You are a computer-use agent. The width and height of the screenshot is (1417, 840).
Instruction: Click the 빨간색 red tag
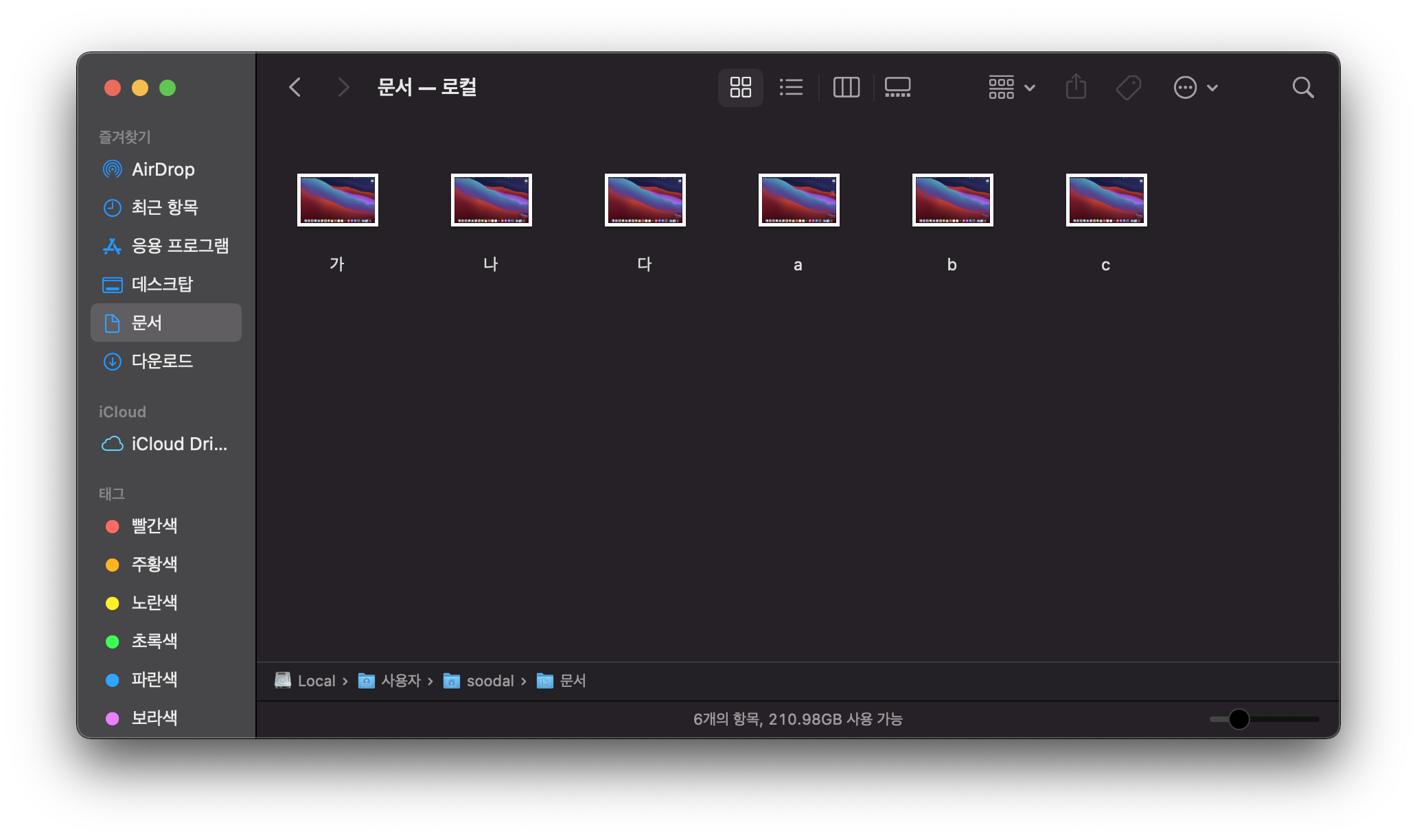[154, 526]
